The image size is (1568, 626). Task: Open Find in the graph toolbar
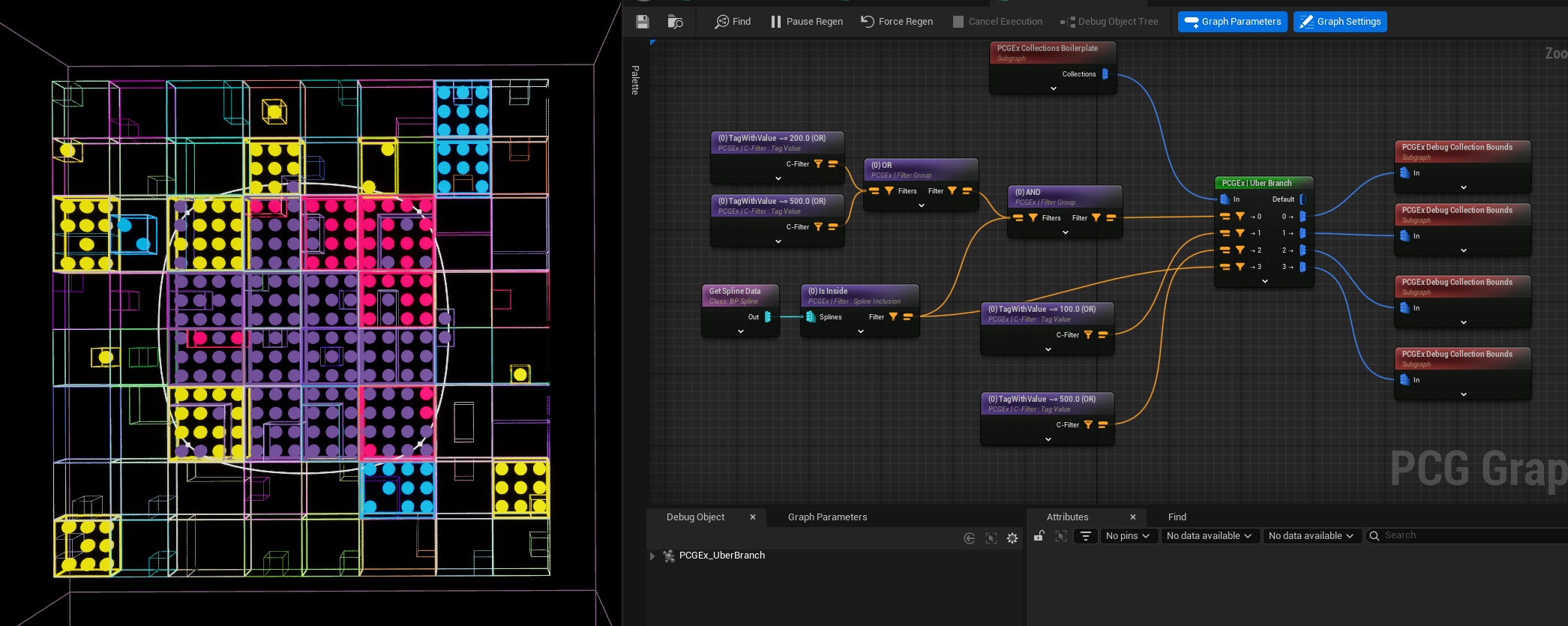[x=733, y=22]
